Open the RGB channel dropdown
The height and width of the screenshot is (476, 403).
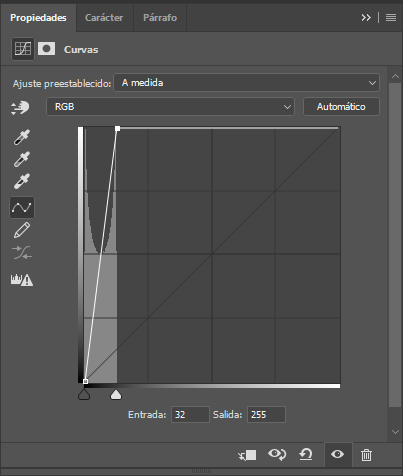[170, 107]
